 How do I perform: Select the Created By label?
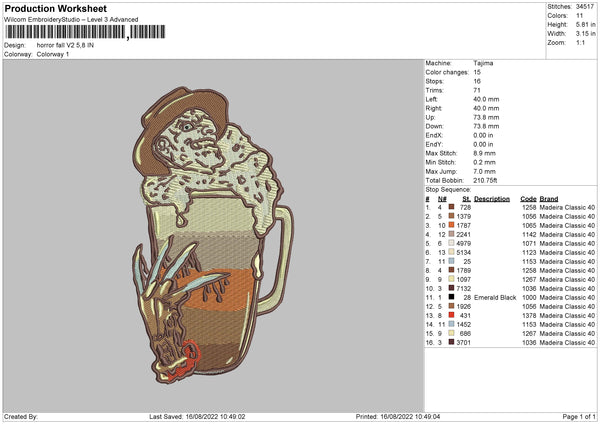(x=21, y=416)
